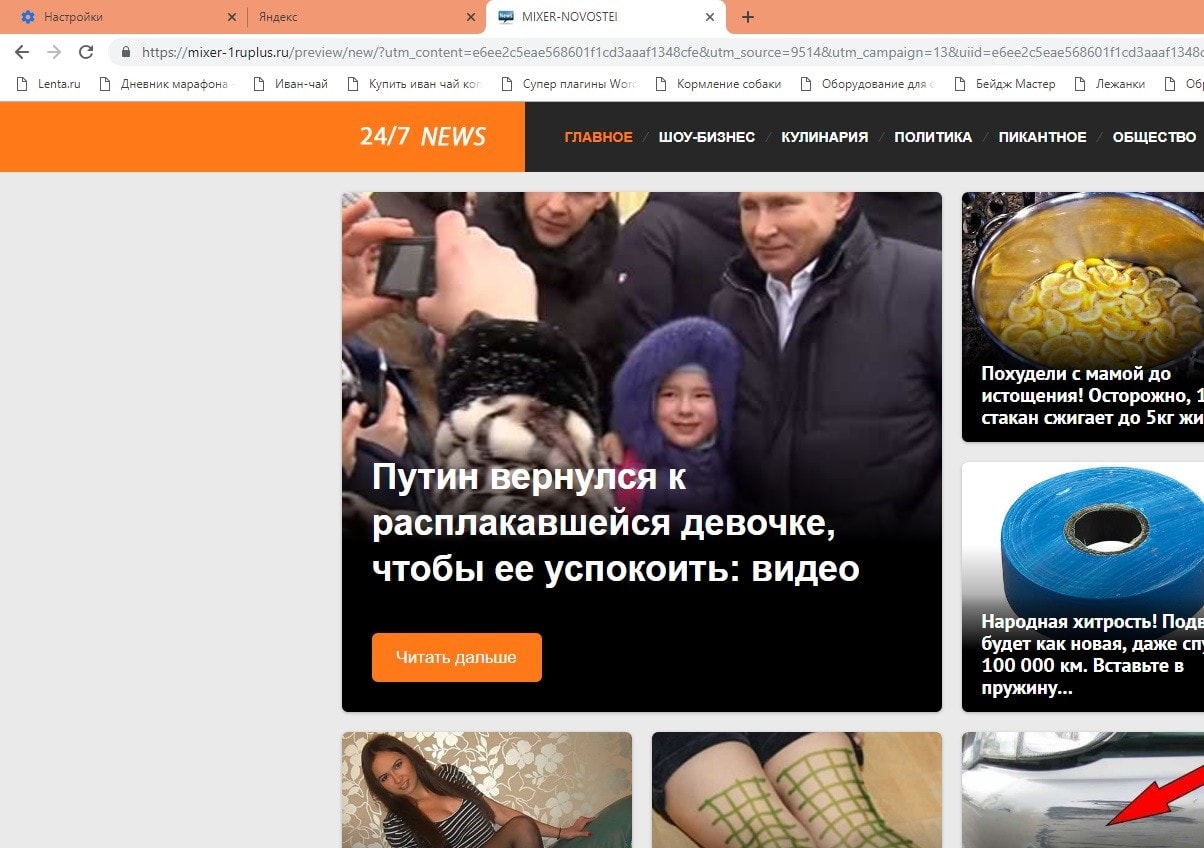This screenshot has height=848, width=1204.
Task: Open the Народная хитрость article
Action: [x=1092, y=655]
